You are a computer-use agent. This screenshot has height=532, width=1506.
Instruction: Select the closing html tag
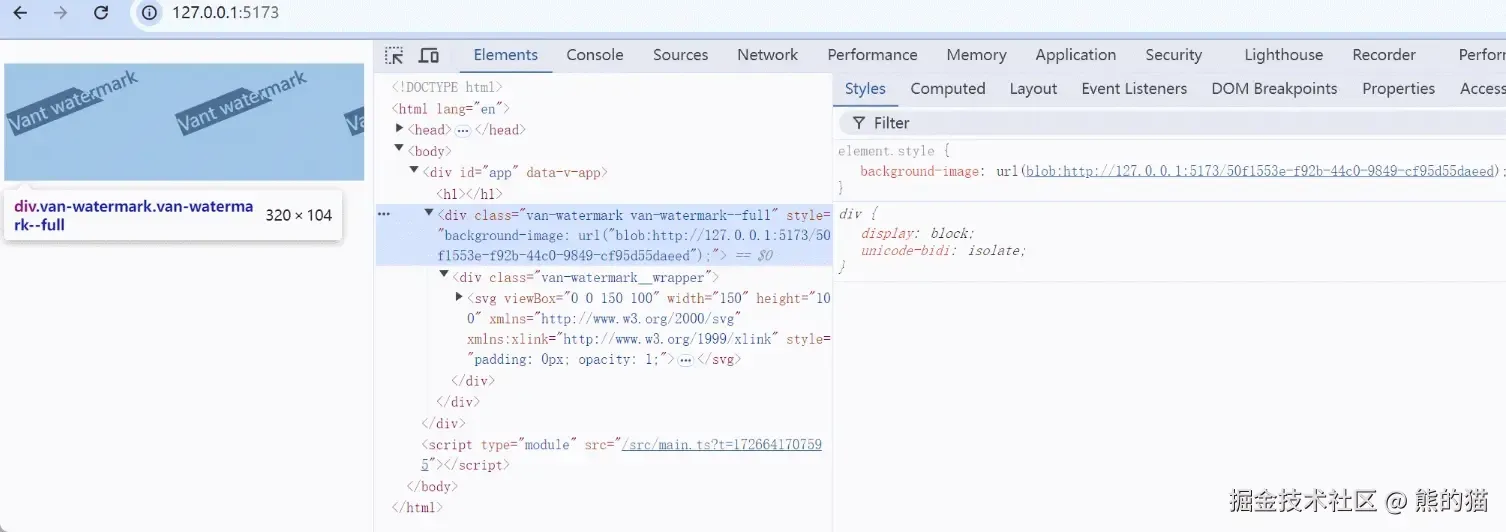pyautogui.click(x=417, y=508)
